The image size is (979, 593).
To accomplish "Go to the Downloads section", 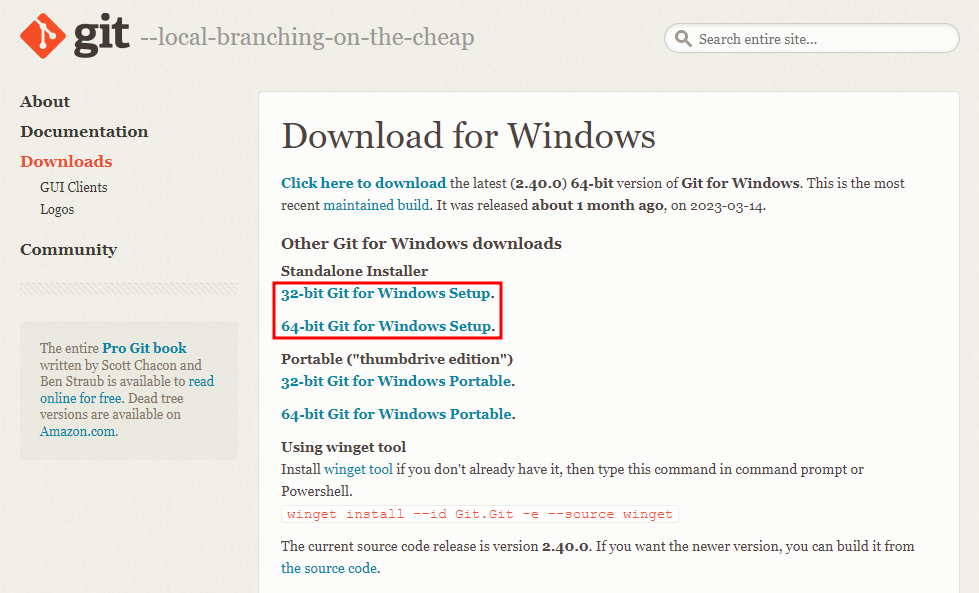I will (x=66, y=162).
